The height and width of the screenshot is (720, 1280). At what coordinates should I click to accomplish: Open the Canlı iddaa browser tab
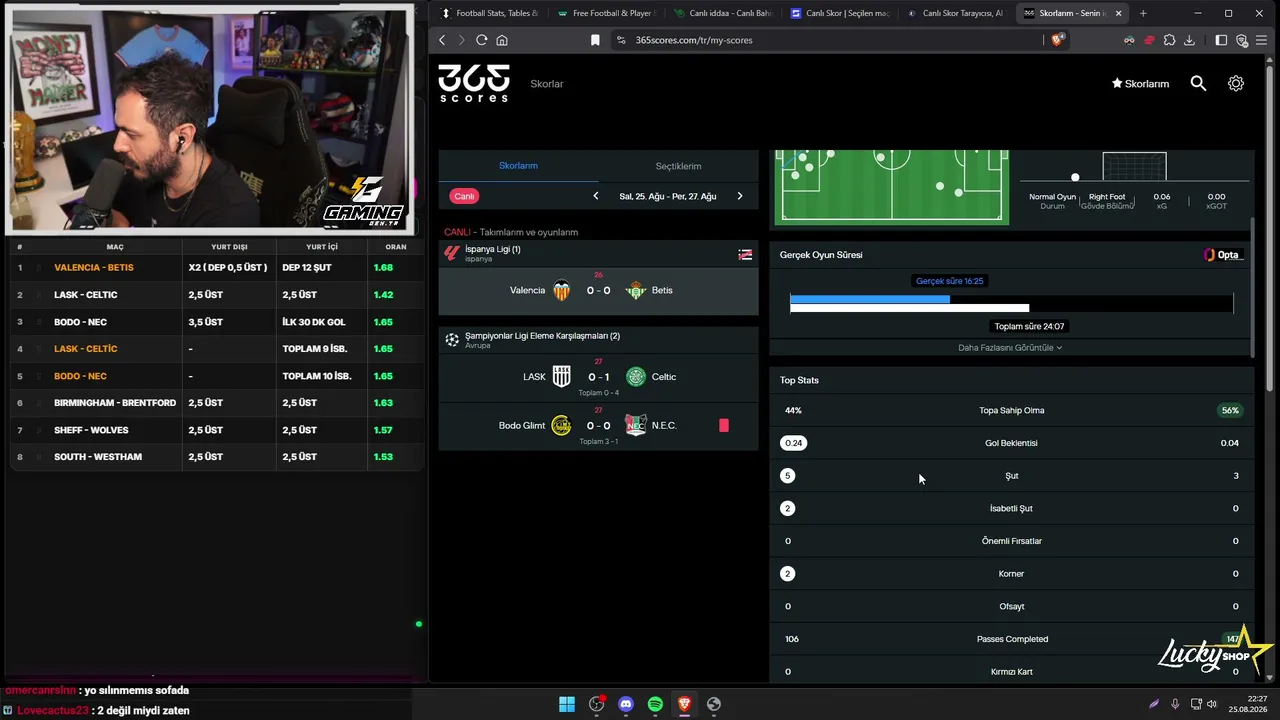tap(724, 13)
